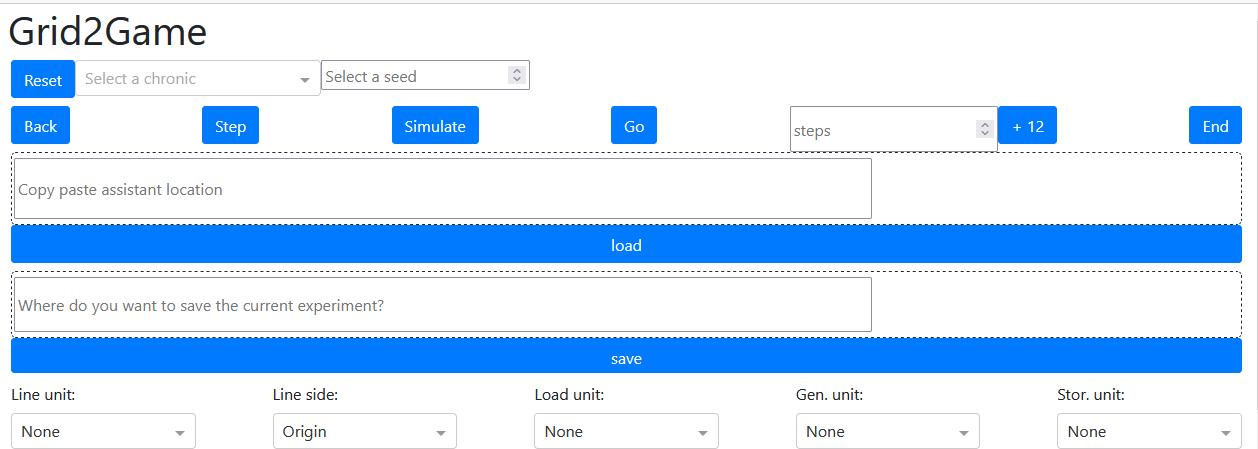
Task: Advance one step with Step button
Action: [x=230, y=126]
